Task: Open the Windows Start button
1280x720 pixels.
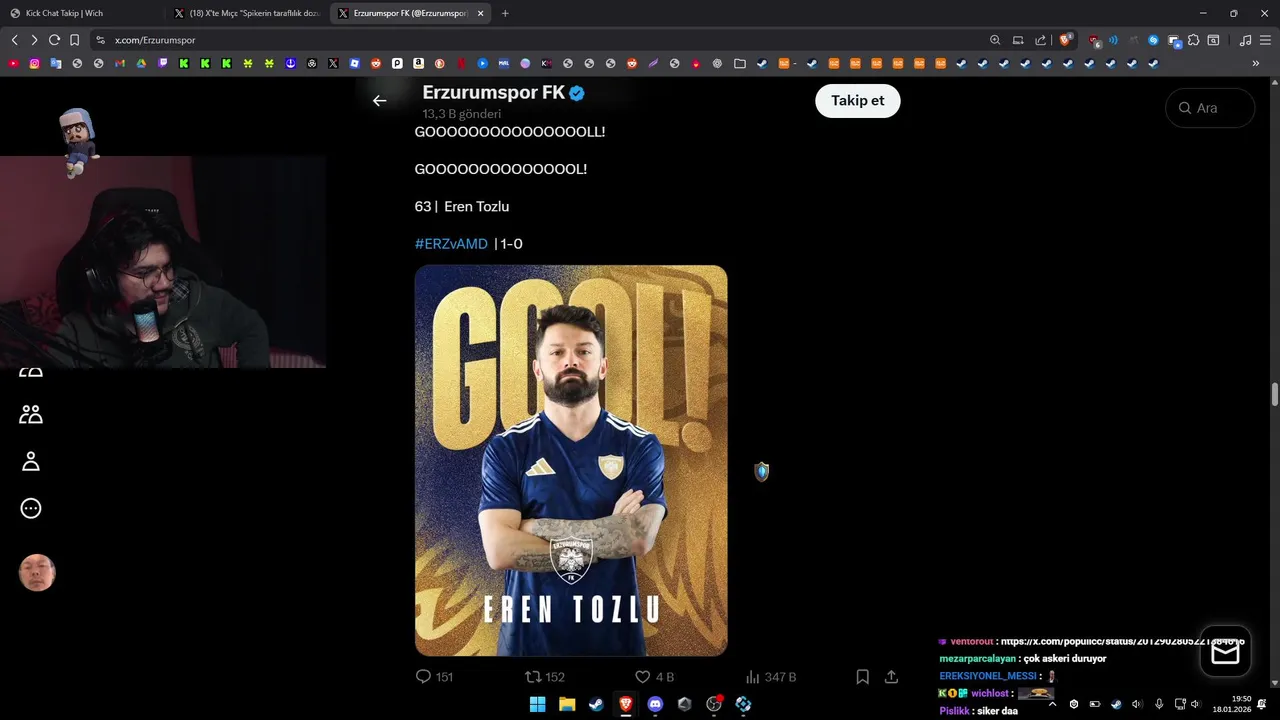Action: pos(537,704)
